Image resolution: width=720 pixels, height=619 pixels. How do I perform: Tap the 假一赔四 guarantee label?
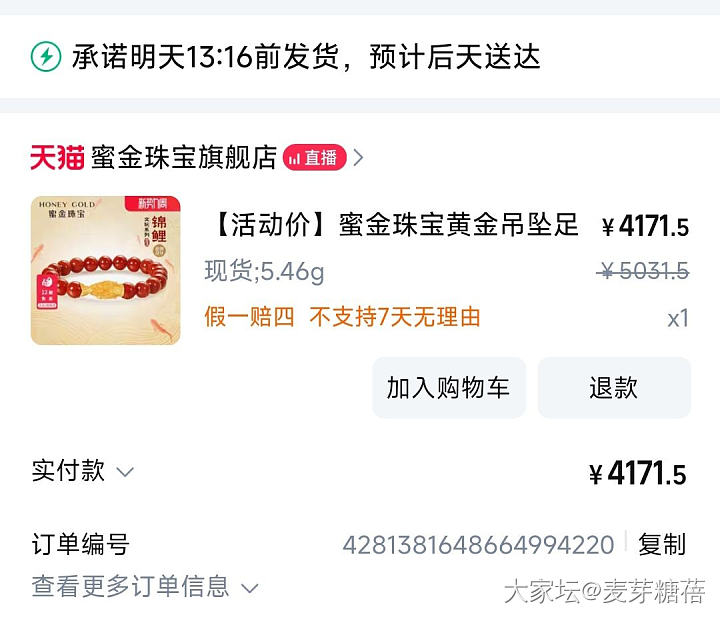pyautogui.click(x=249, y=317)
